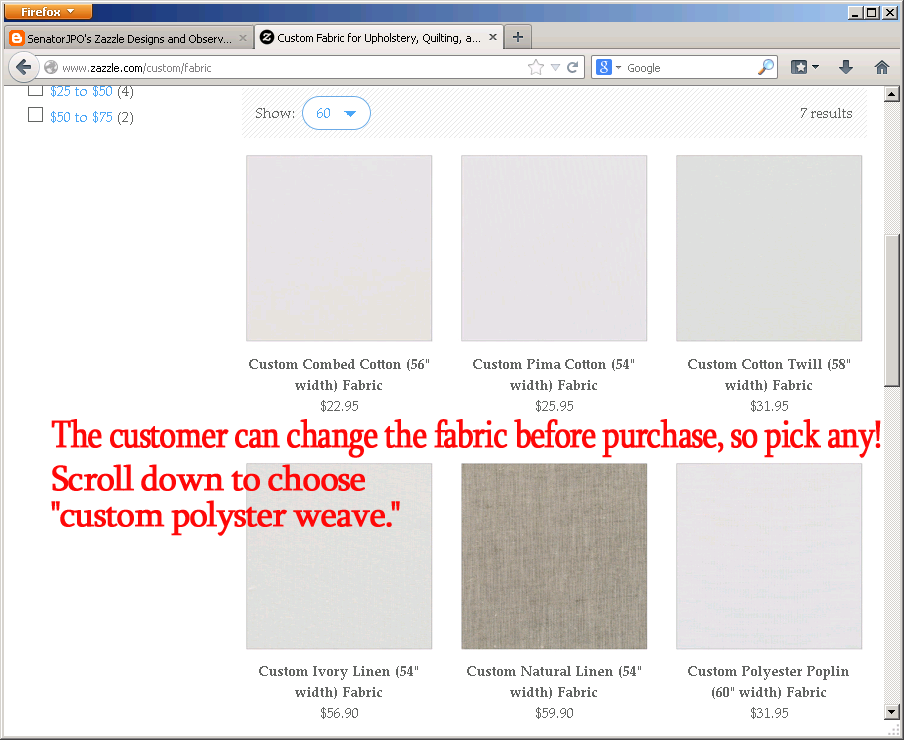The width and height of the screenshot is (904, 740).
Task: Open history dropdown arrow in the address bar
Action: [x=555, y=67]
